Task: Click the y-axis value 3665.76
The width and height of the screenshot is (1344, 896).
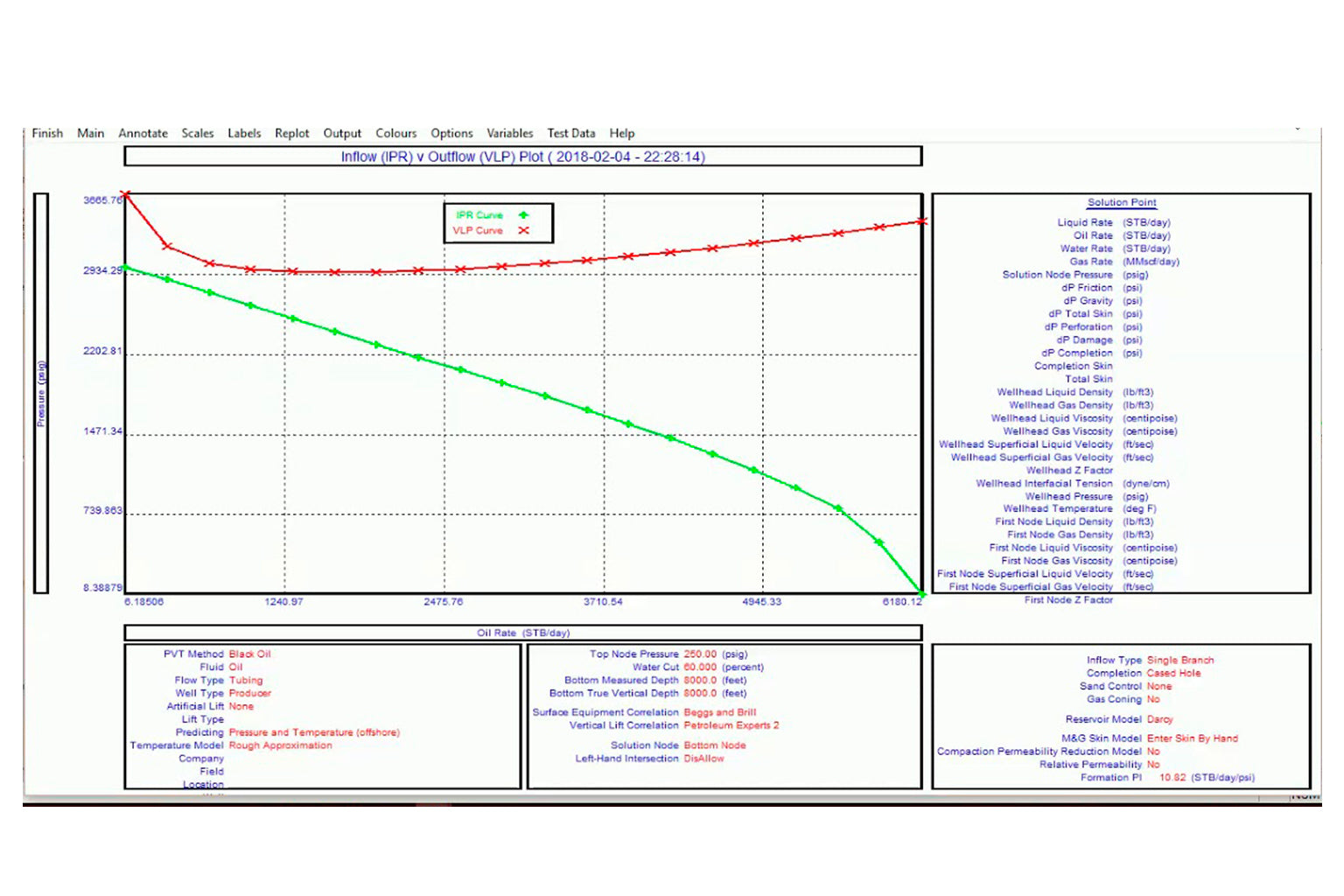Action: click(102, 200)
